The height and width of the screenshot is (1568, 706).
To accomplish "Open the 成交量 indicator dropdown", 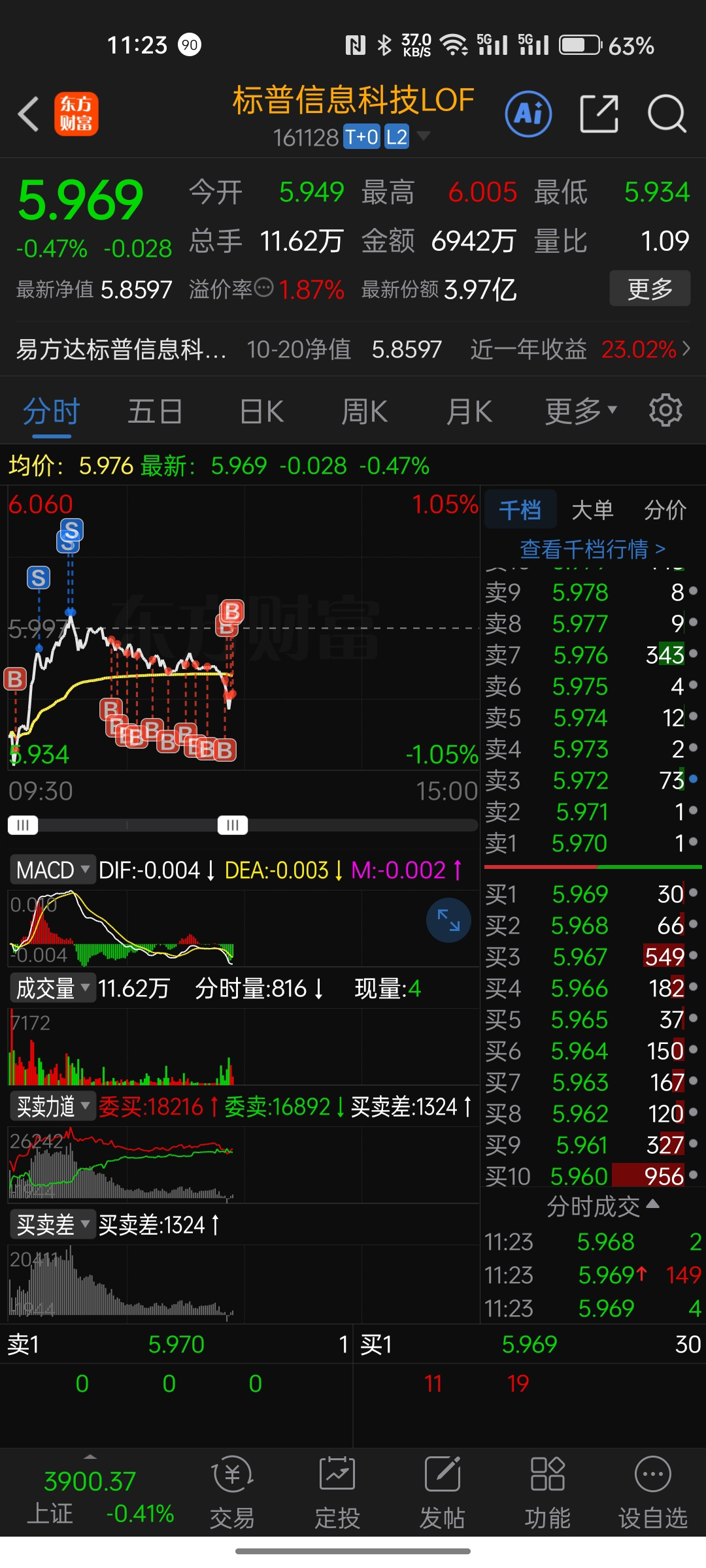I will click(52, 988).
